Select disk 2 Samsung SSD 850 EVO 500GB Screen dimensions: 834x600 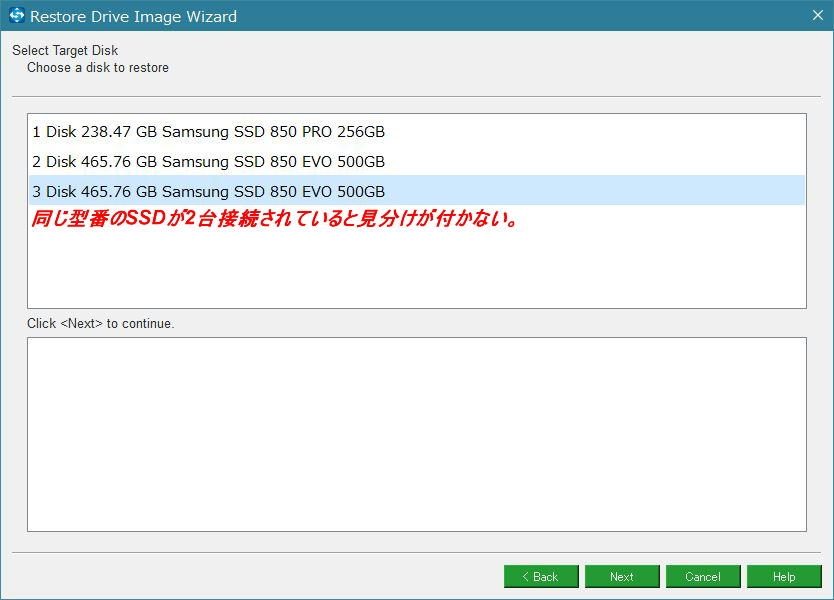pos(416,161)
